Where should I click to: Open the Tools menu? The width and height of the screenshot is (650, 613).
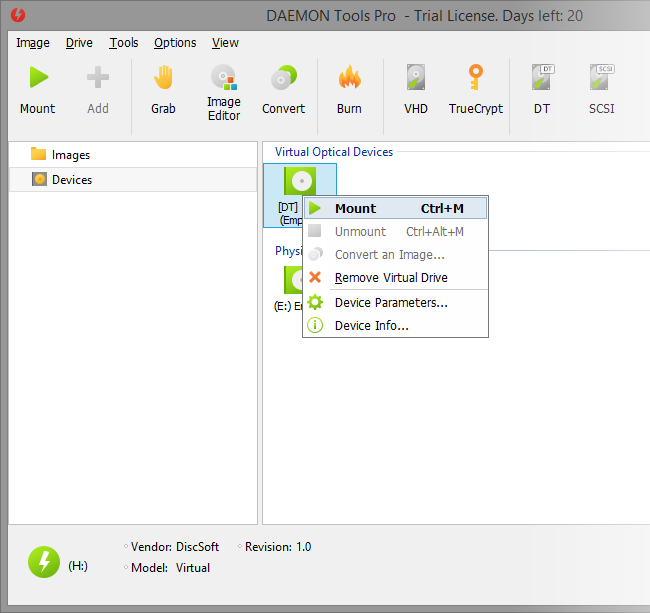[124, 43]
